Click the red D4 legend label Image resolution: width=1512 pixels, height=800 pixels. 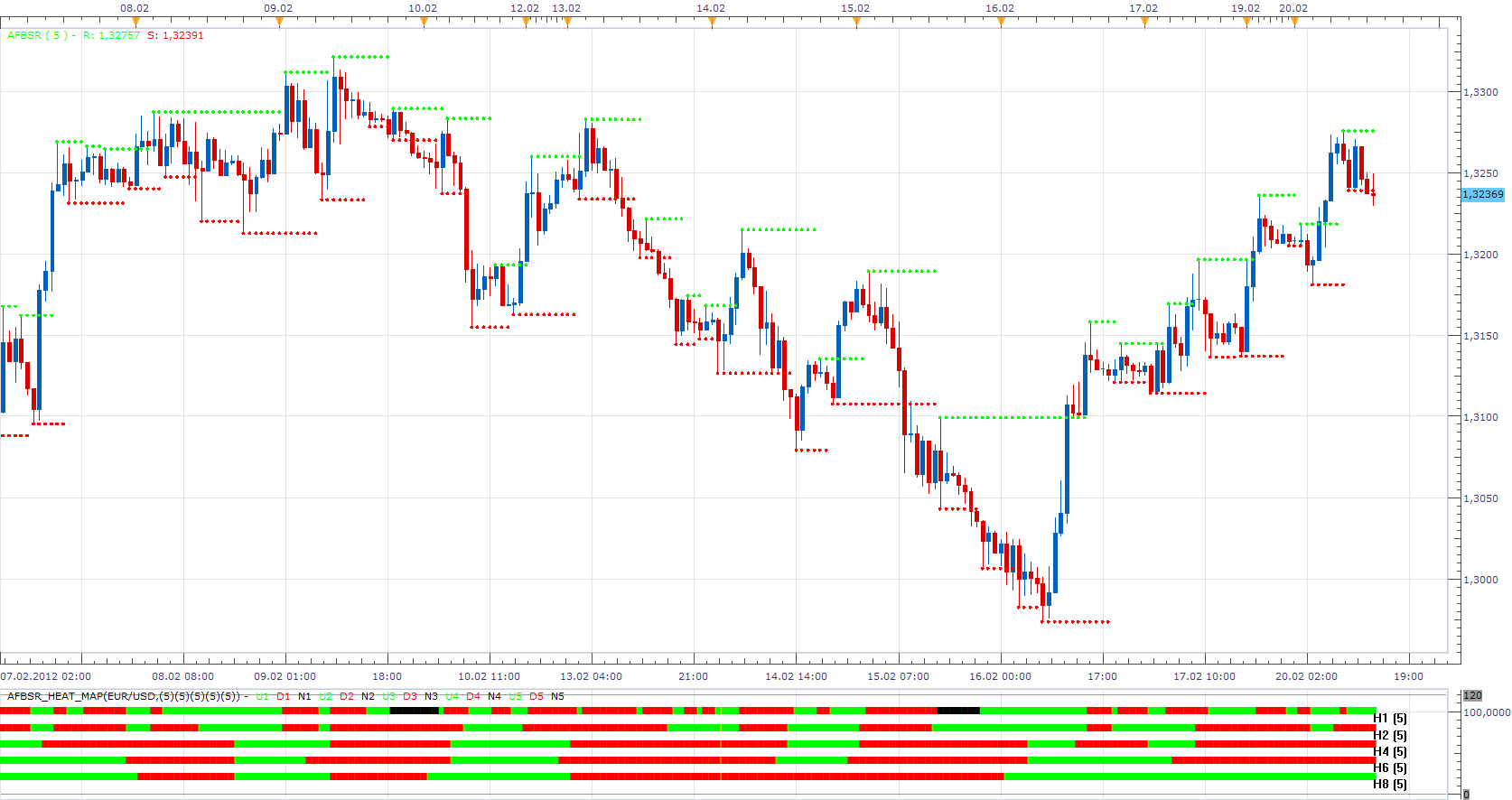click(x=473, y=696)
